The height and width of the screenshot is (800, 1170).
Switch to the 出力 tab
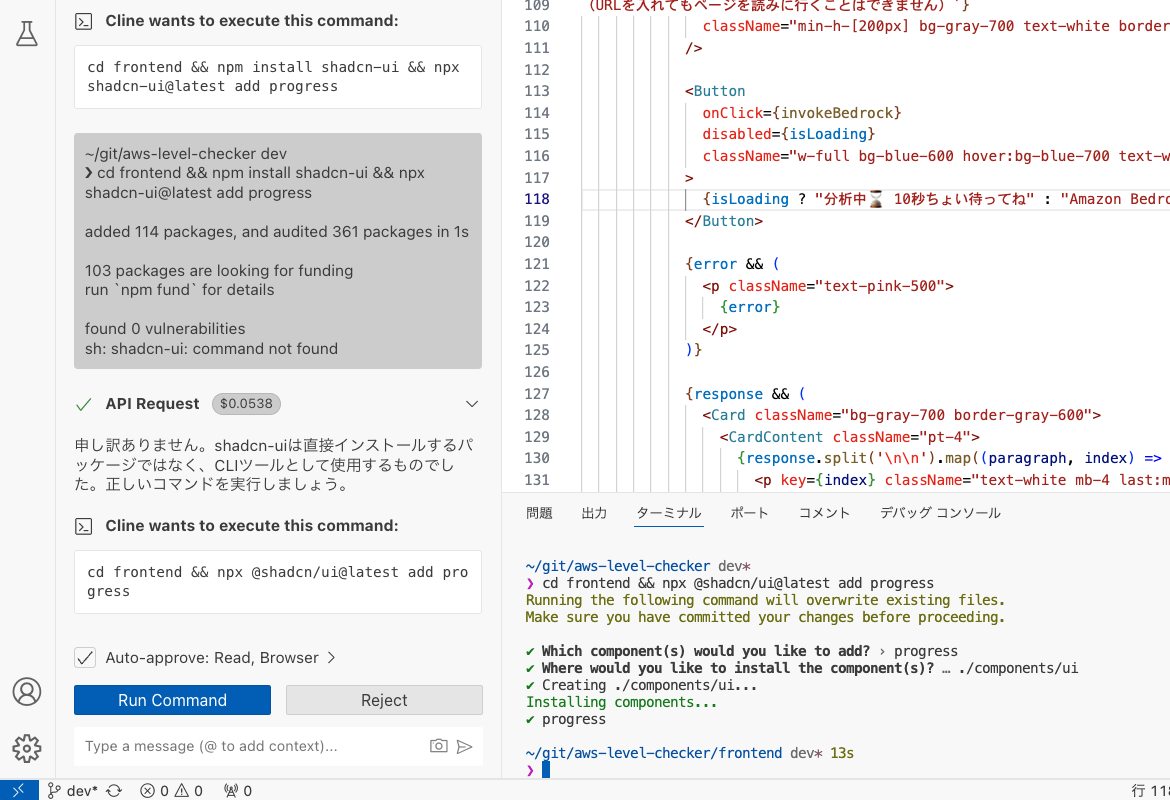pyautogui.click(x=594, y=512)
